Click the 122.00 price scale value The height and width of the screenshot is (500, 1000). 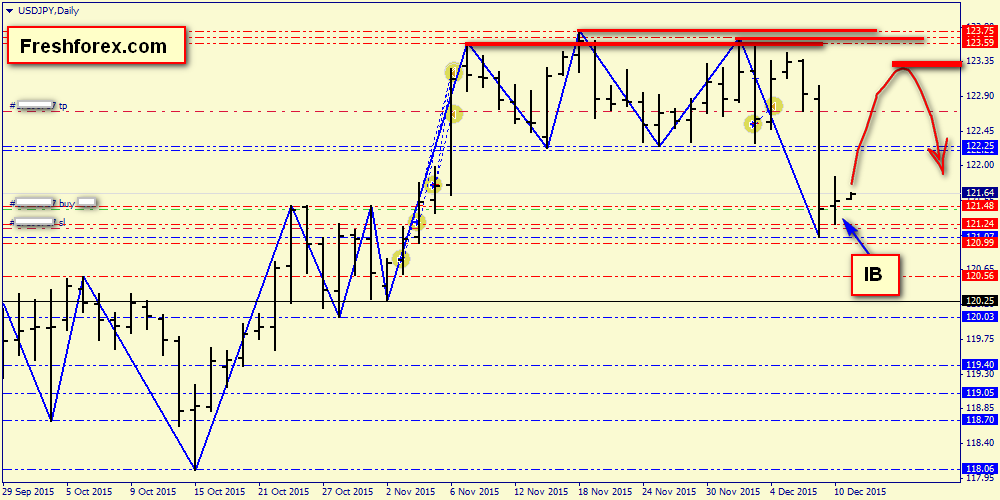[980, 165]
